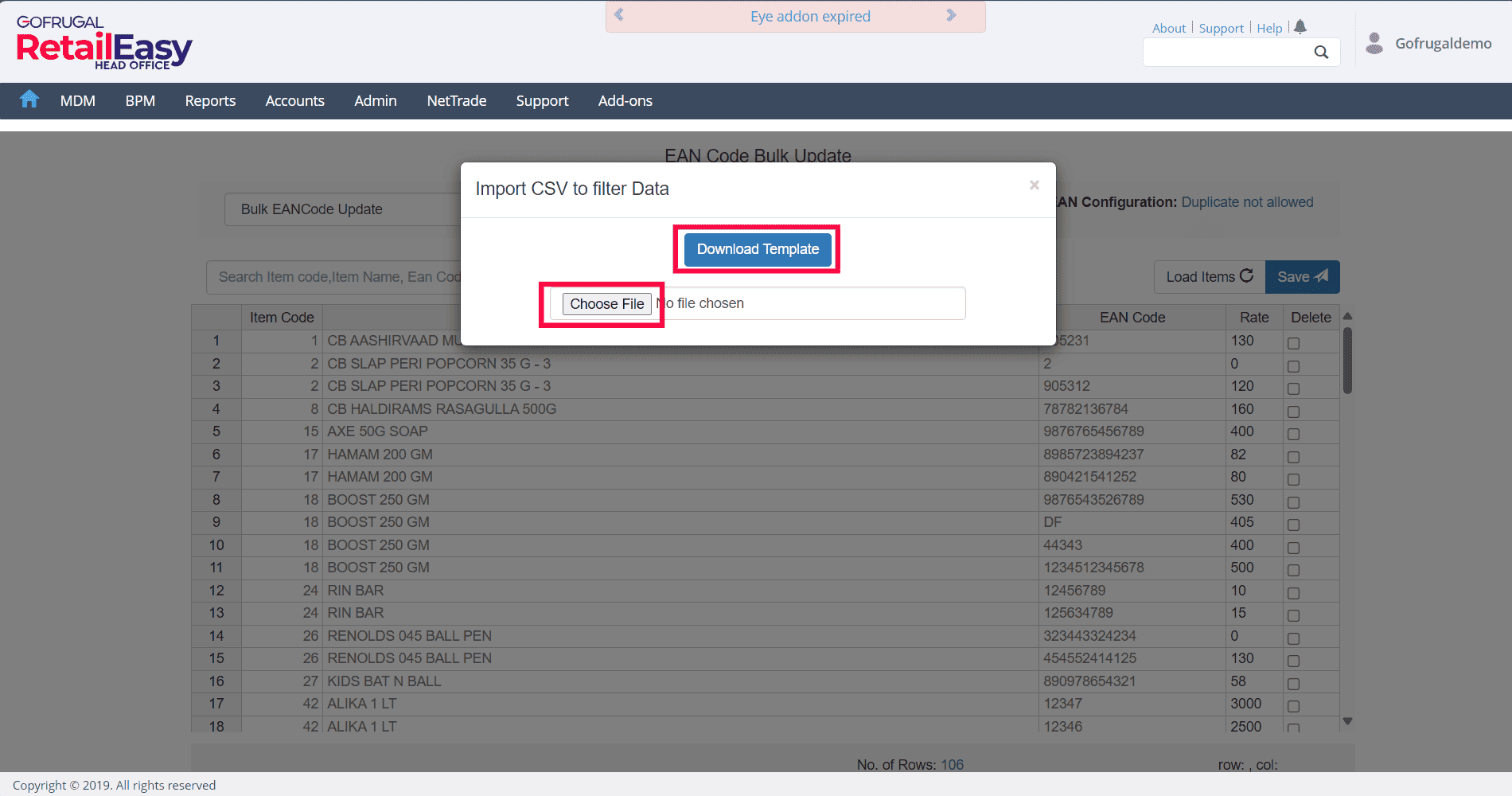Open the Admin menu
Image resolution: width=1512 pixels, height=796 pixels.
[376, 101]
